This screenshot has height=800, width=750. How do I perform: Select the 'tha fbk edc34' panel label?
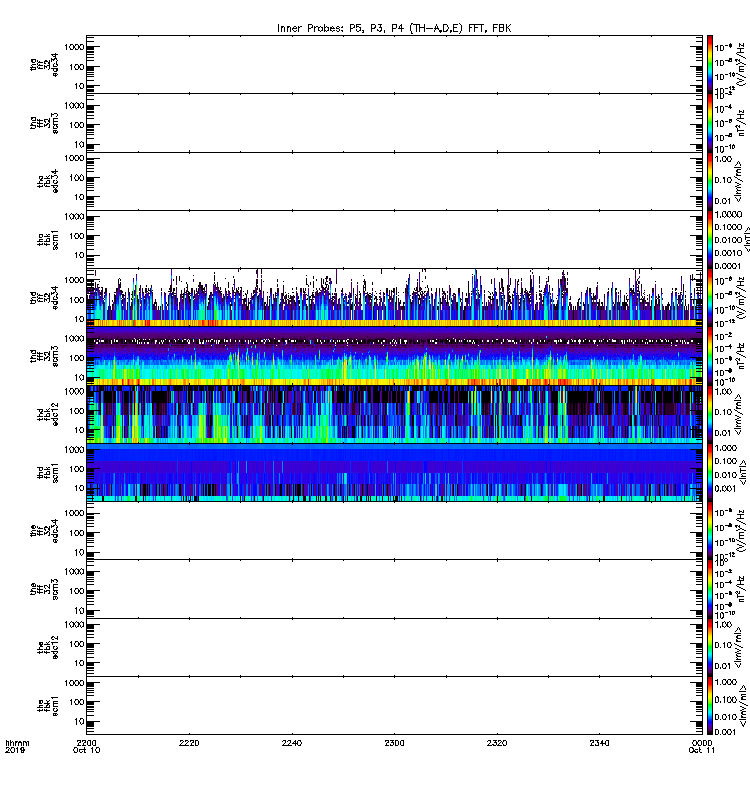click(x=48, y=182)
